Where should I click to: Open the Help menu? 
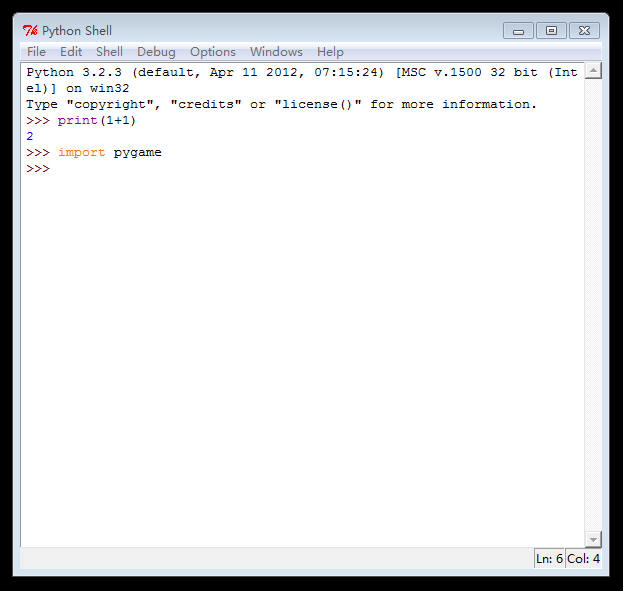click(x=330, y=52)
